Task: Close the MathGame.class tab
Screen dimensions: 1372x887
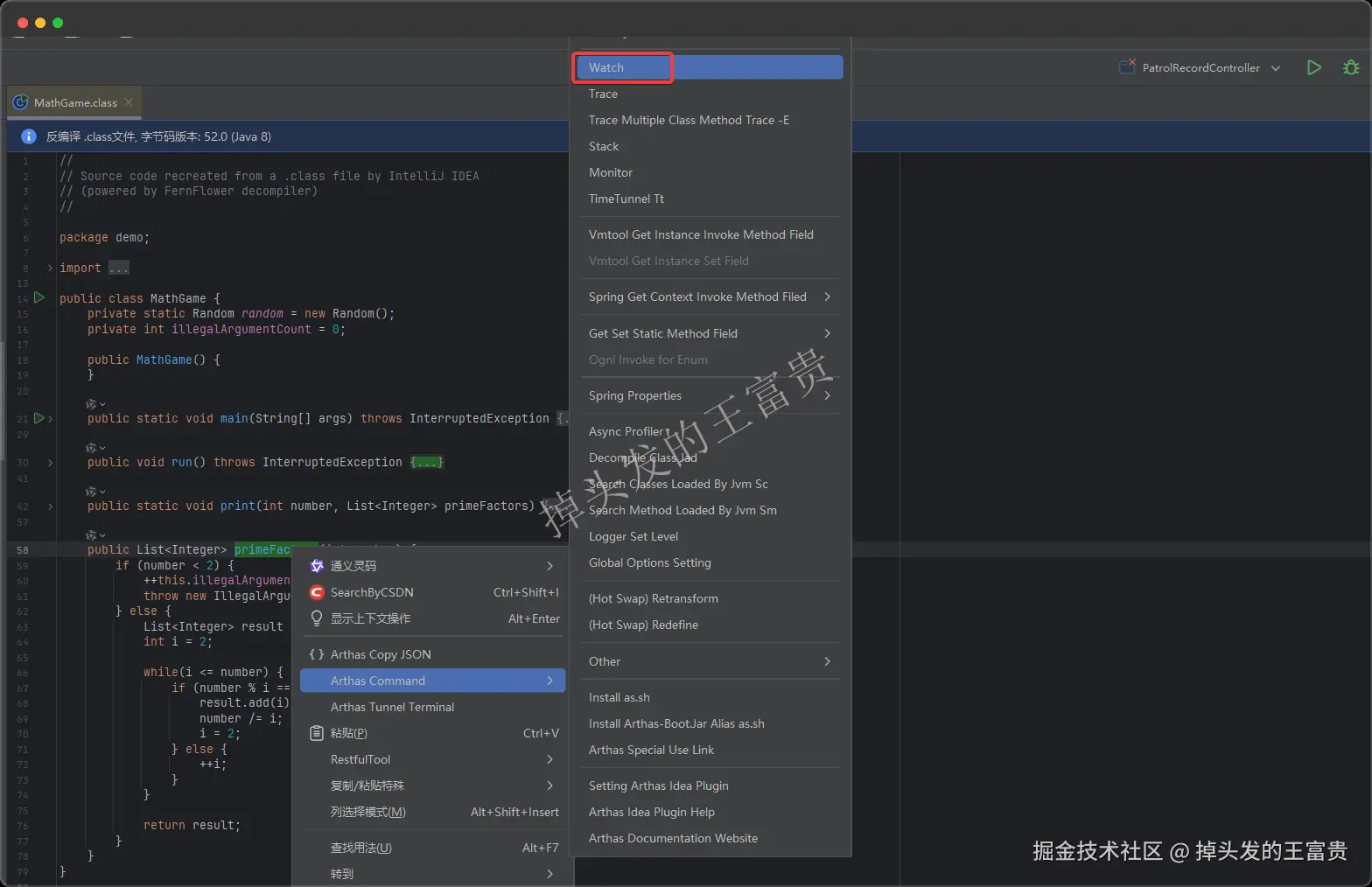Action: click(129, 102)
